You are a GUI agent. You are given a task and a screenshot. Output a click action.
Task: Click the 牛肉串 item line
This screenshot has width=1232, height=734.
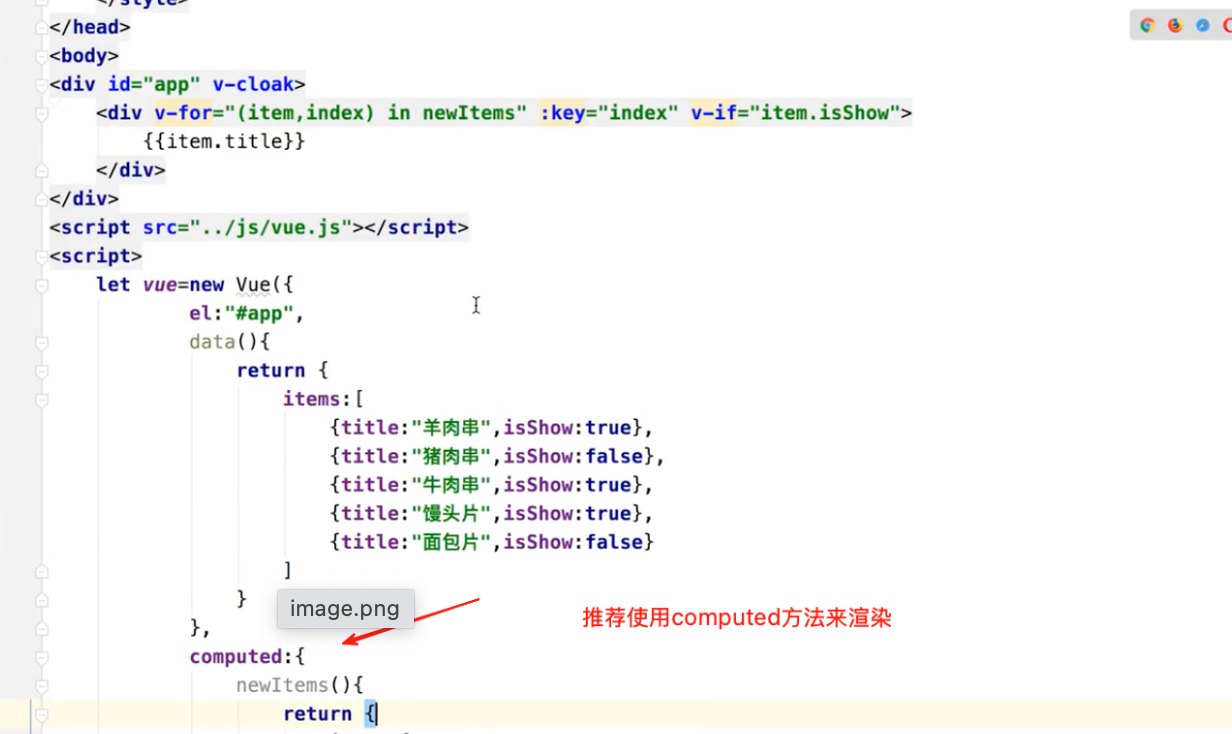[x=491, y=485]
